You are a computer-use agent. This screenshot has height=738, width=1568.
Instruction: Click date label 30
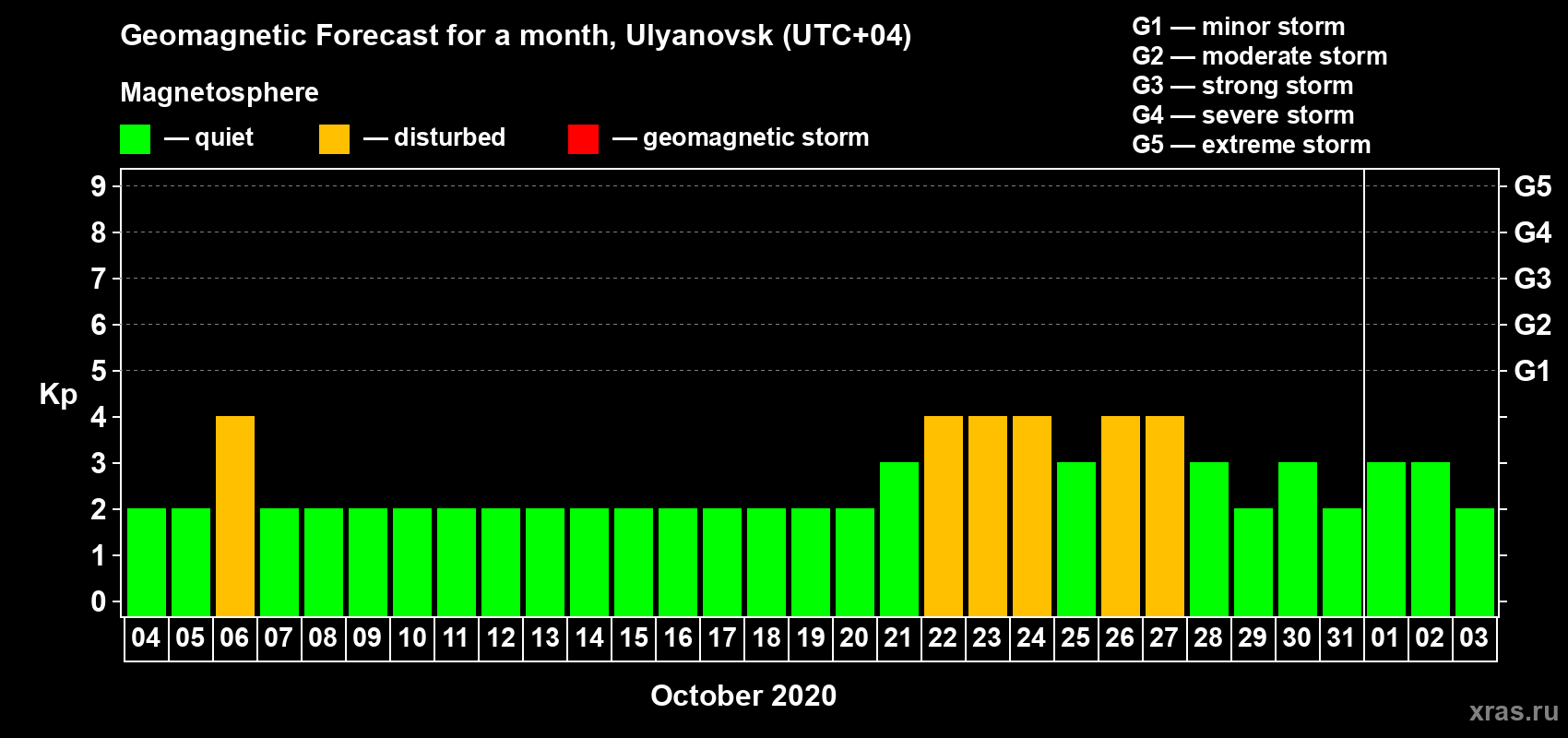[1297, 637]
